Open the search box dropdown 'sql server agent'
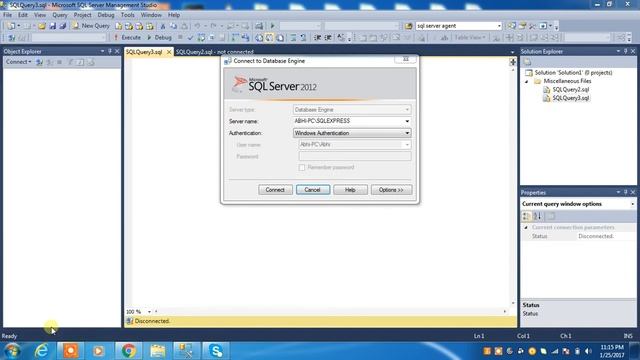The image size is (640, 360). 499,26
